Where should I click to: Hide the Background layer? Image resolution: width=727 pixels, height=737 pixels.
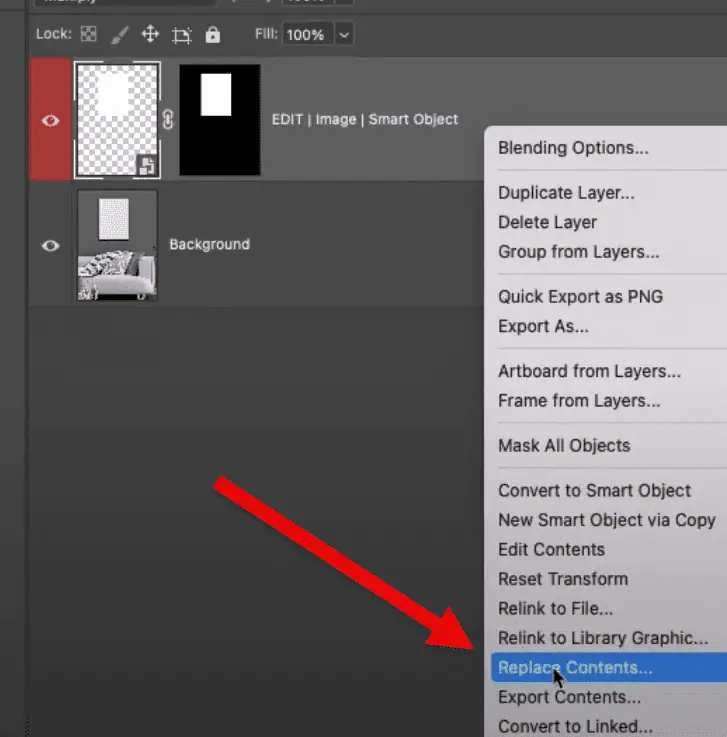pyautogui.click(x=50, y=245)
